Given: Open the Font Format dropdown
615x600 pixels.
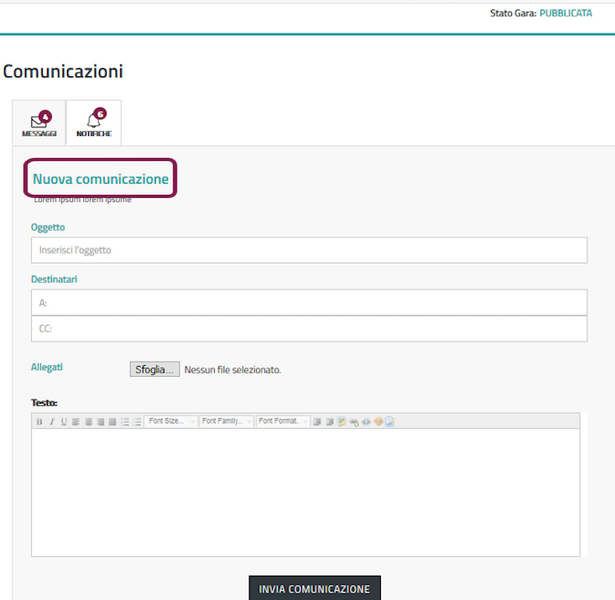Looking at the screenshot, I should click(283, 422).
